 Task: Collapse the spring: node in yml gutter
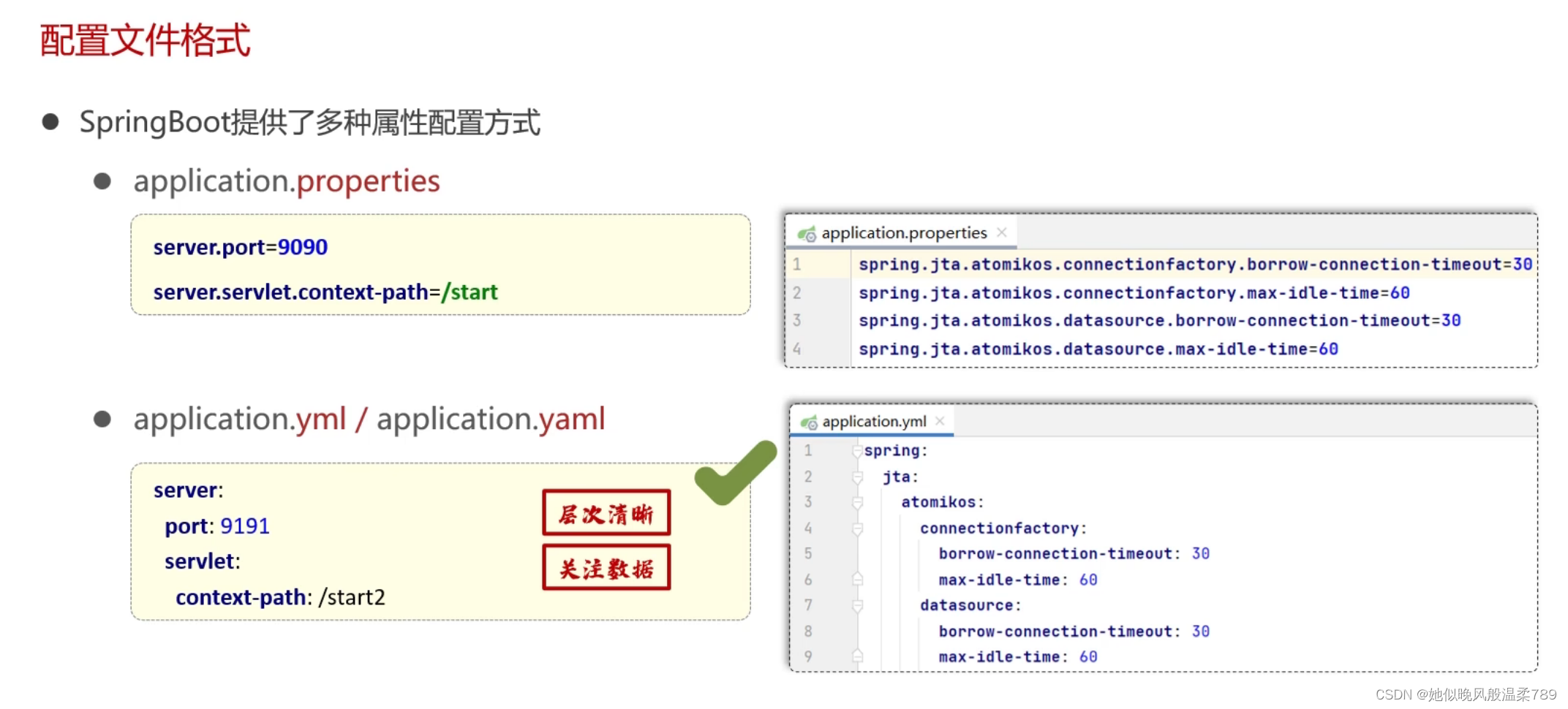tap(857, 451)
